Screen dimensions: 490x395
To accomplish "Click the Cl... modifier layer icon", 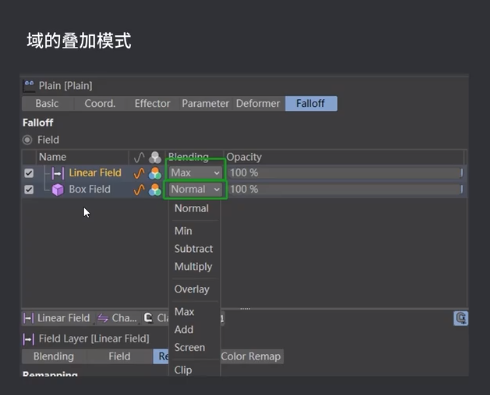I will point(148,318).
